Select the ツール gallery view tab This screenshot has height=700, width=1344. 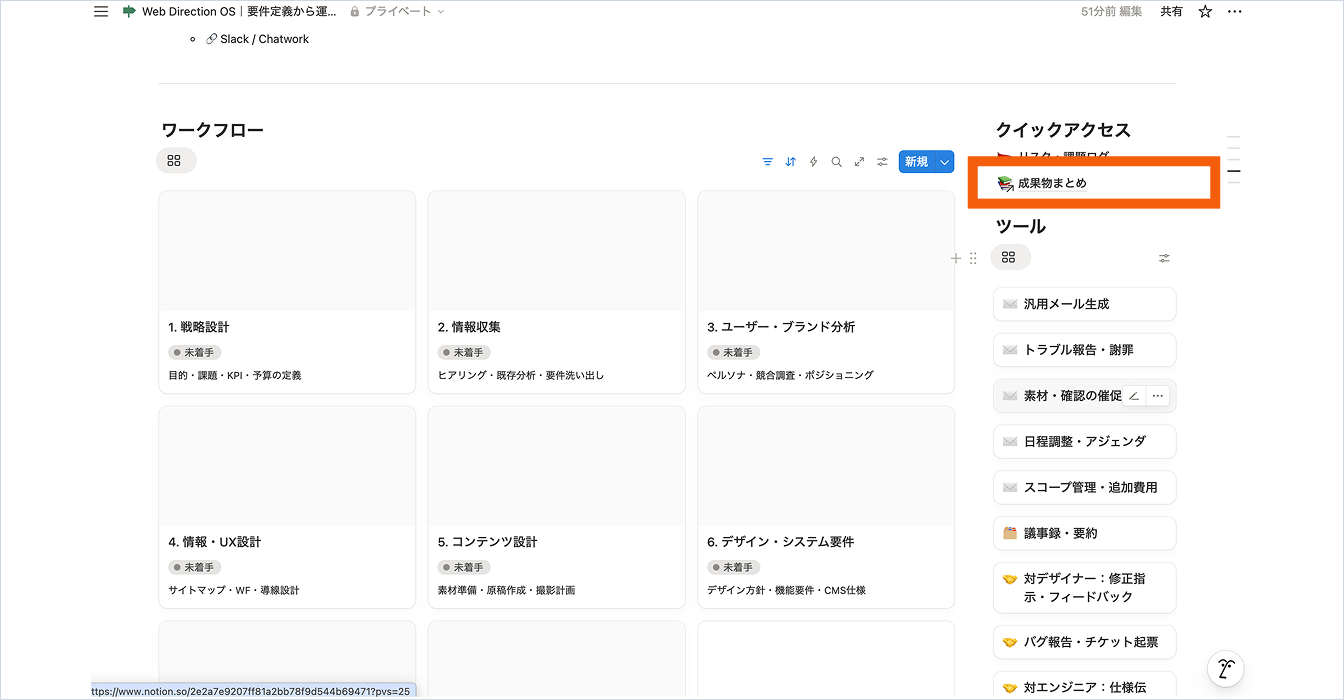click(x=1009, y=258)
